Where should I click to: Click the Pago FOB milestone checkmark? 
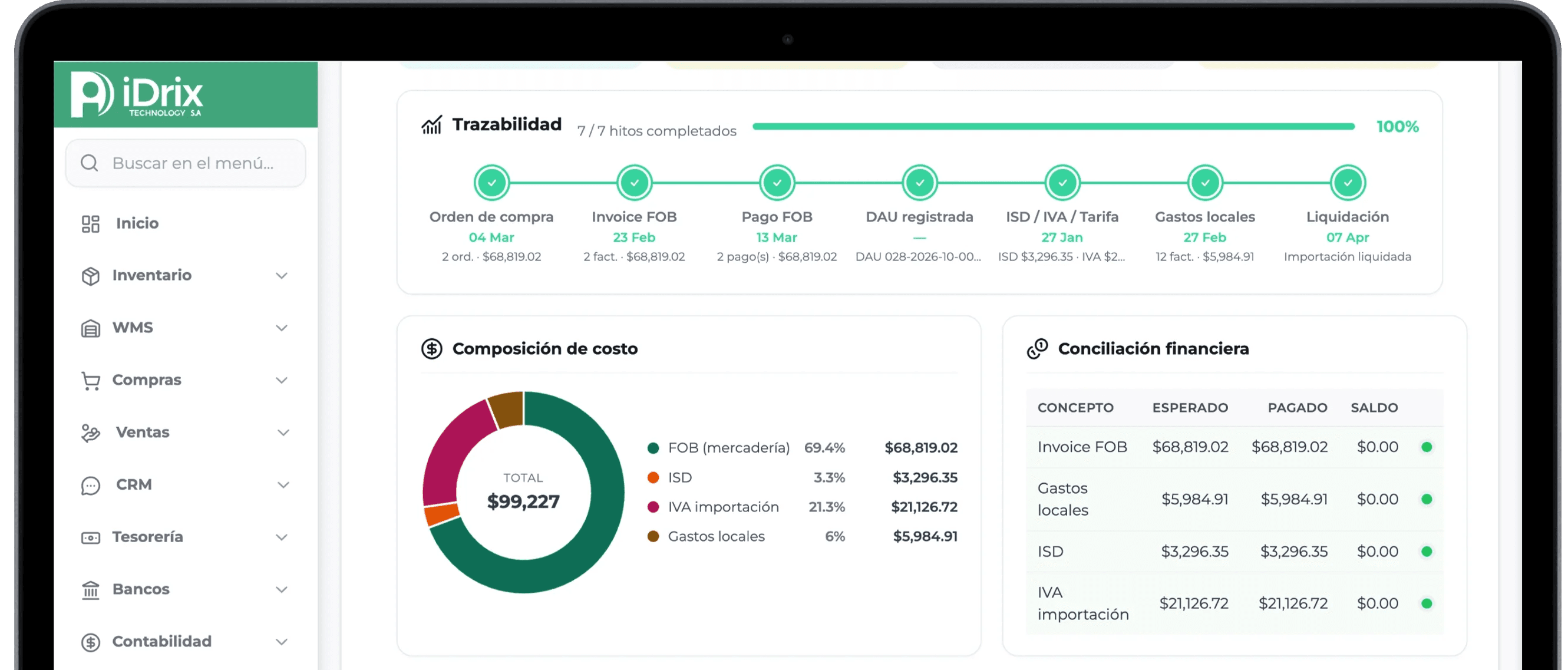(x=777, y=183)
